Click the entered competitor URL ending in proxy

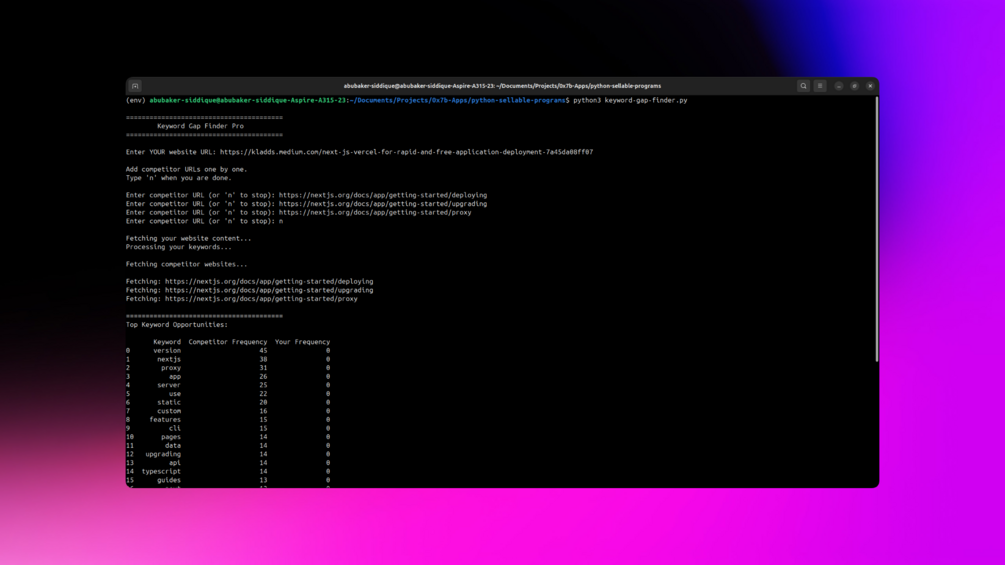[x=375, y=212]
